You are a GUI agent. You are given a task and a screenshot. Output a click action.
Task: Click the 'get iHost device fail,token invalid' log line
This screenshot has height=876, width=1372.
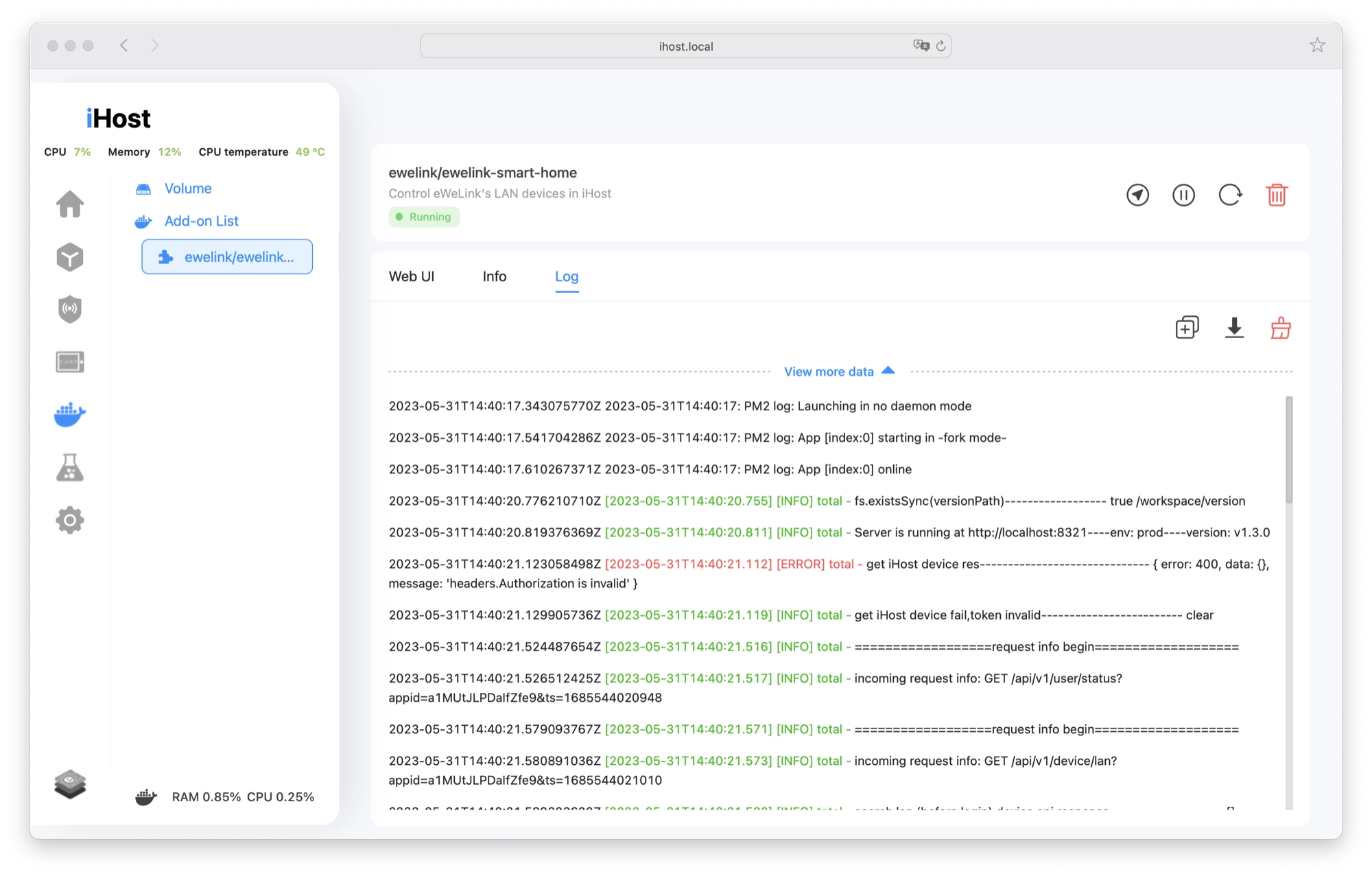(801, 615)
